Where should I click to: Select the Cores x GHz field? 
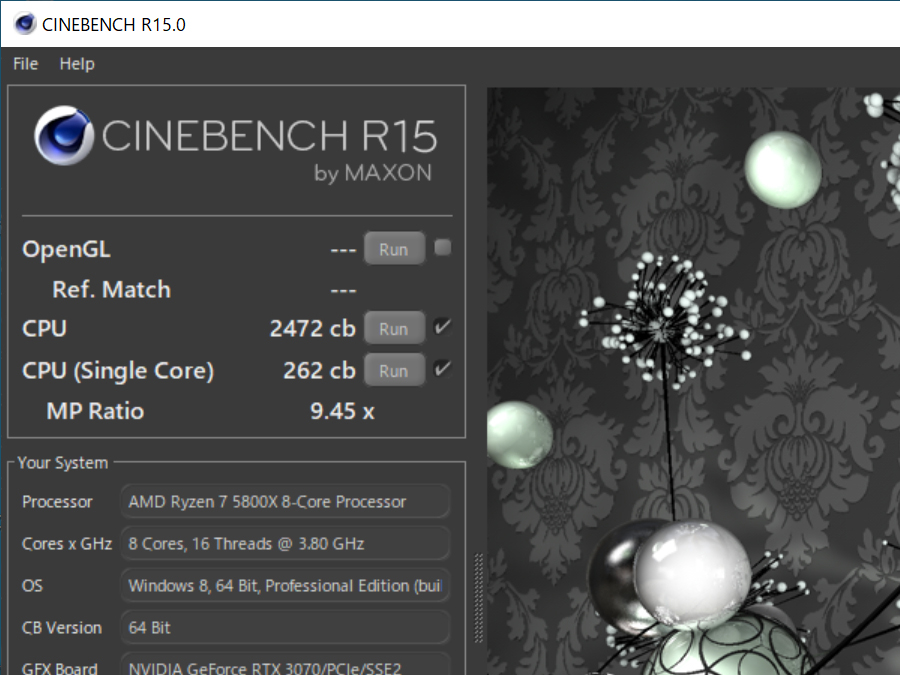pos(285,544)
